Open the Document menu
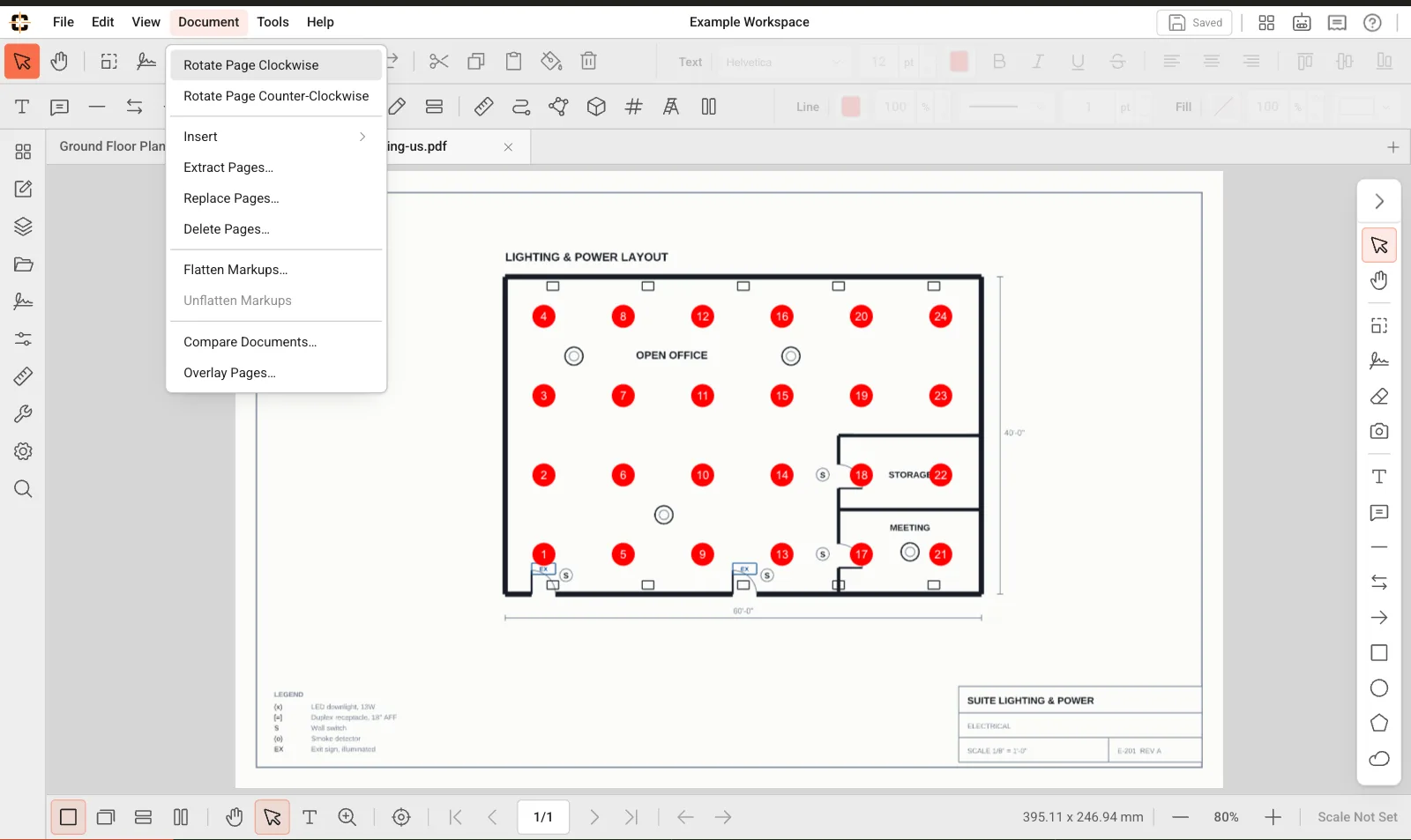The width and height of the screenshot is (1411, 840). point(208,22)
